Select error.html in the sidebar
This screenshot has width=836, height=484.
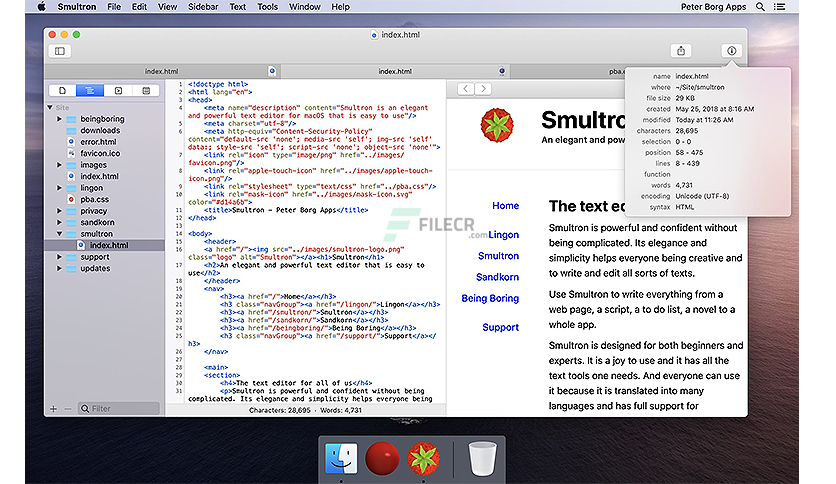tap(98, 142)
